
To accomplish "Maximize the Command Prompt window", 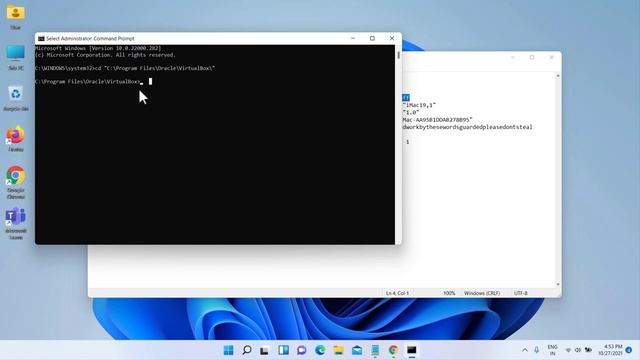I will tap(372, 38).
